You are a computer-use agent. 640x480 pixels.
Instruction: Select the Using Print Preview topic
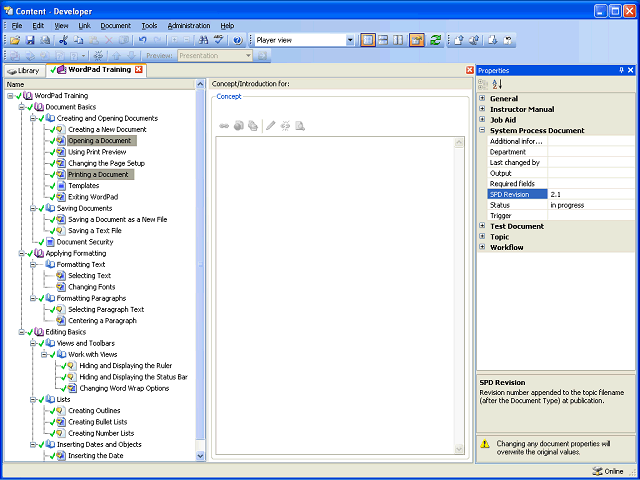coord(97,152)
